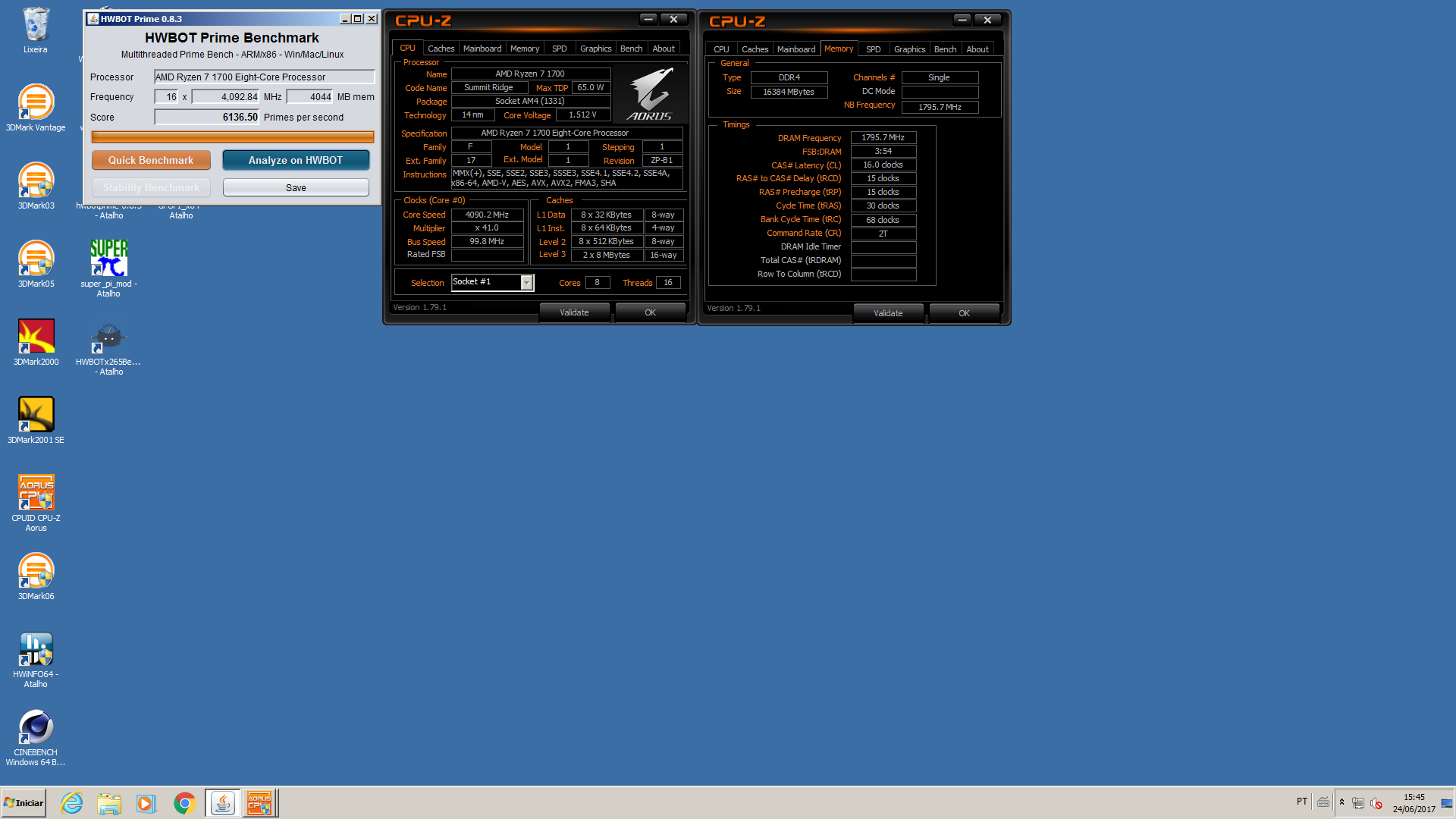Select the 3DMark05 desktop shortcut
Screen dimensions: 1456x819
tap(36, 264)
